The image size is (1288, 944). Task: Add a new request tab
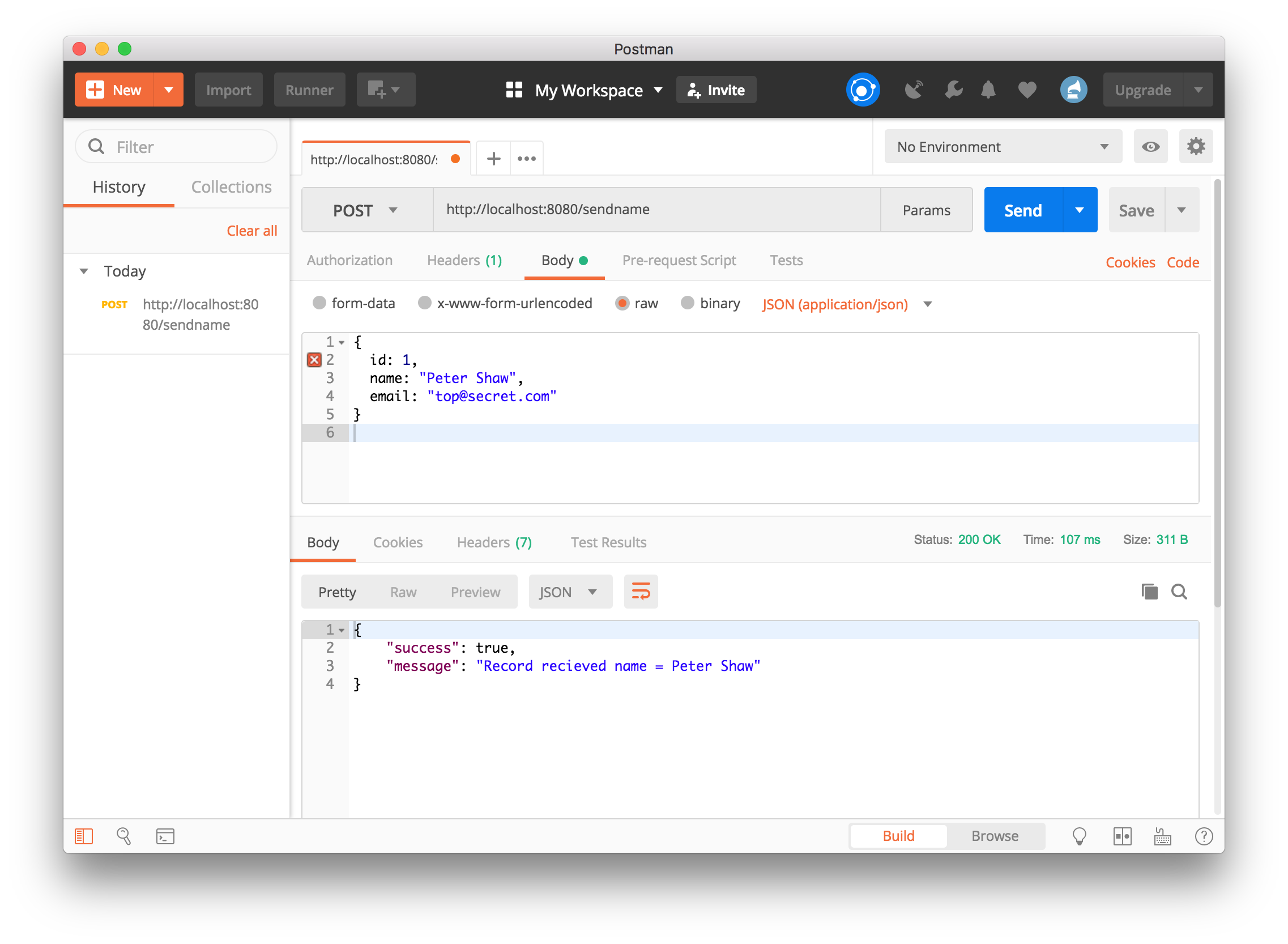[x=493, y=158]
